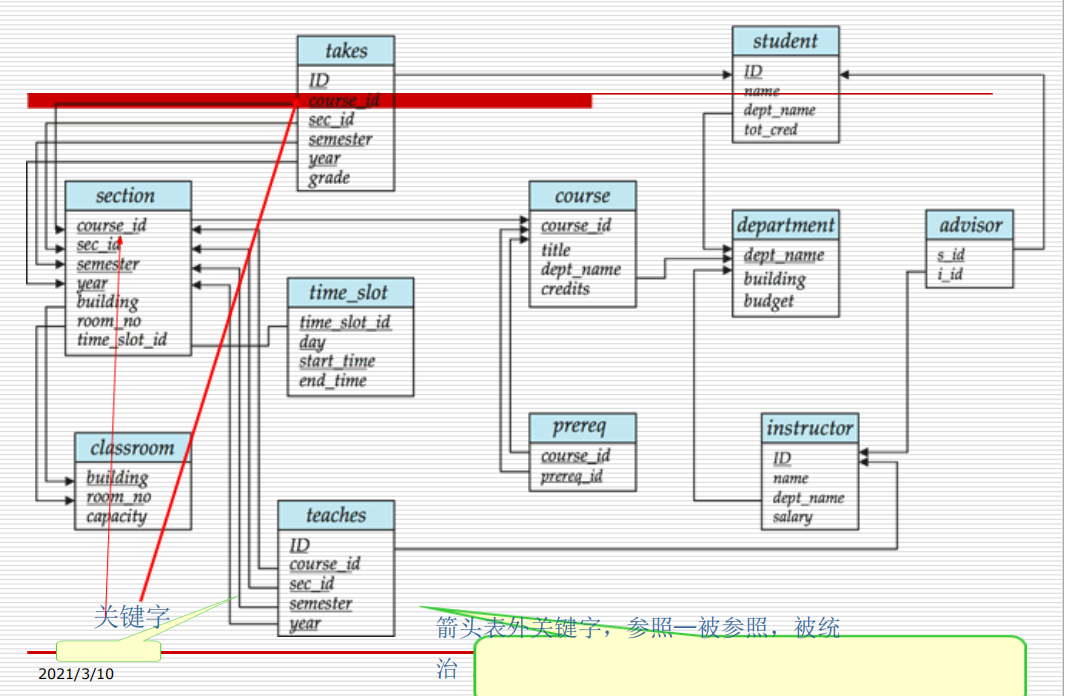The image size is (1065, 696).
Task: Click 'semester' in the takes table
Action: tap(340, 139)
